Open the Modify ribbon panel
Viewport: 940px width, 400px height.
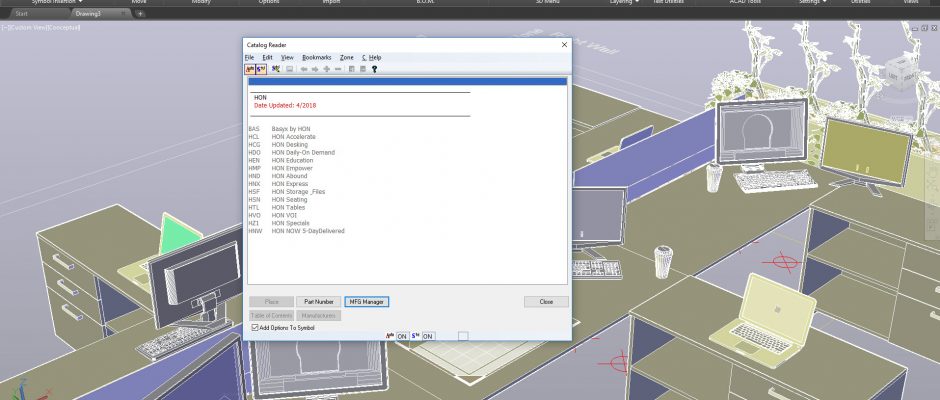201,2
